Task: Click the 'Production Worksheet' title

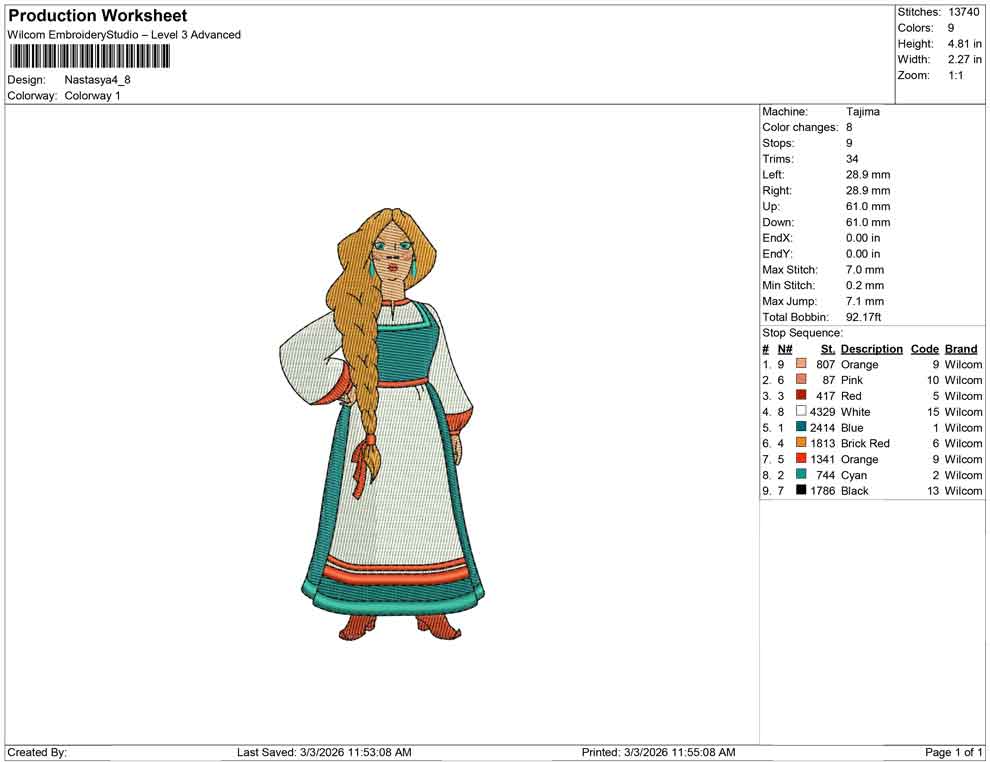Action: click(x=98, y=16)
